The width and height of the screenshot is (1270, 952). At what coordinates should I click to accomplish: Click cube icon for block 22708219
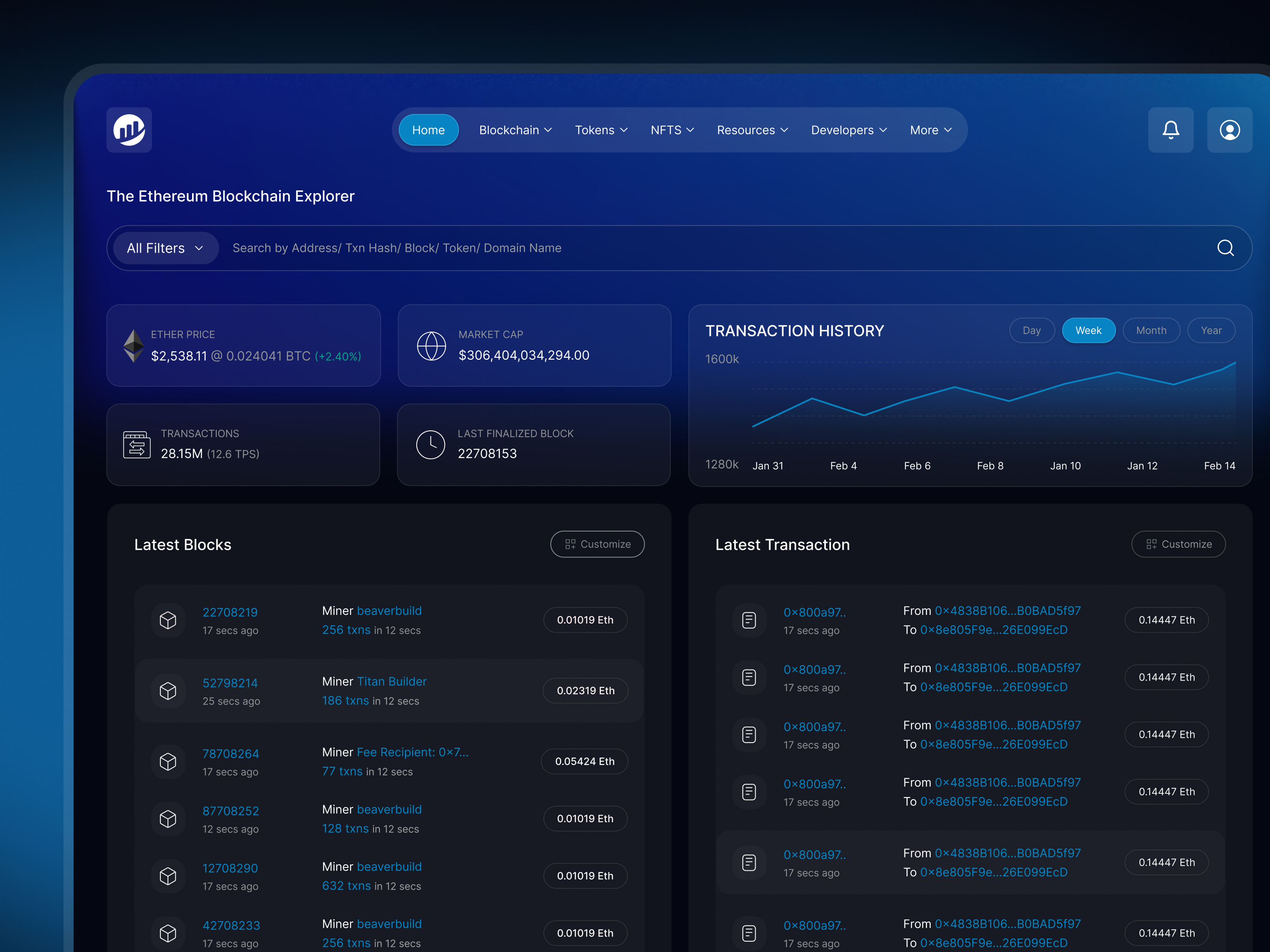click(167, 620)
